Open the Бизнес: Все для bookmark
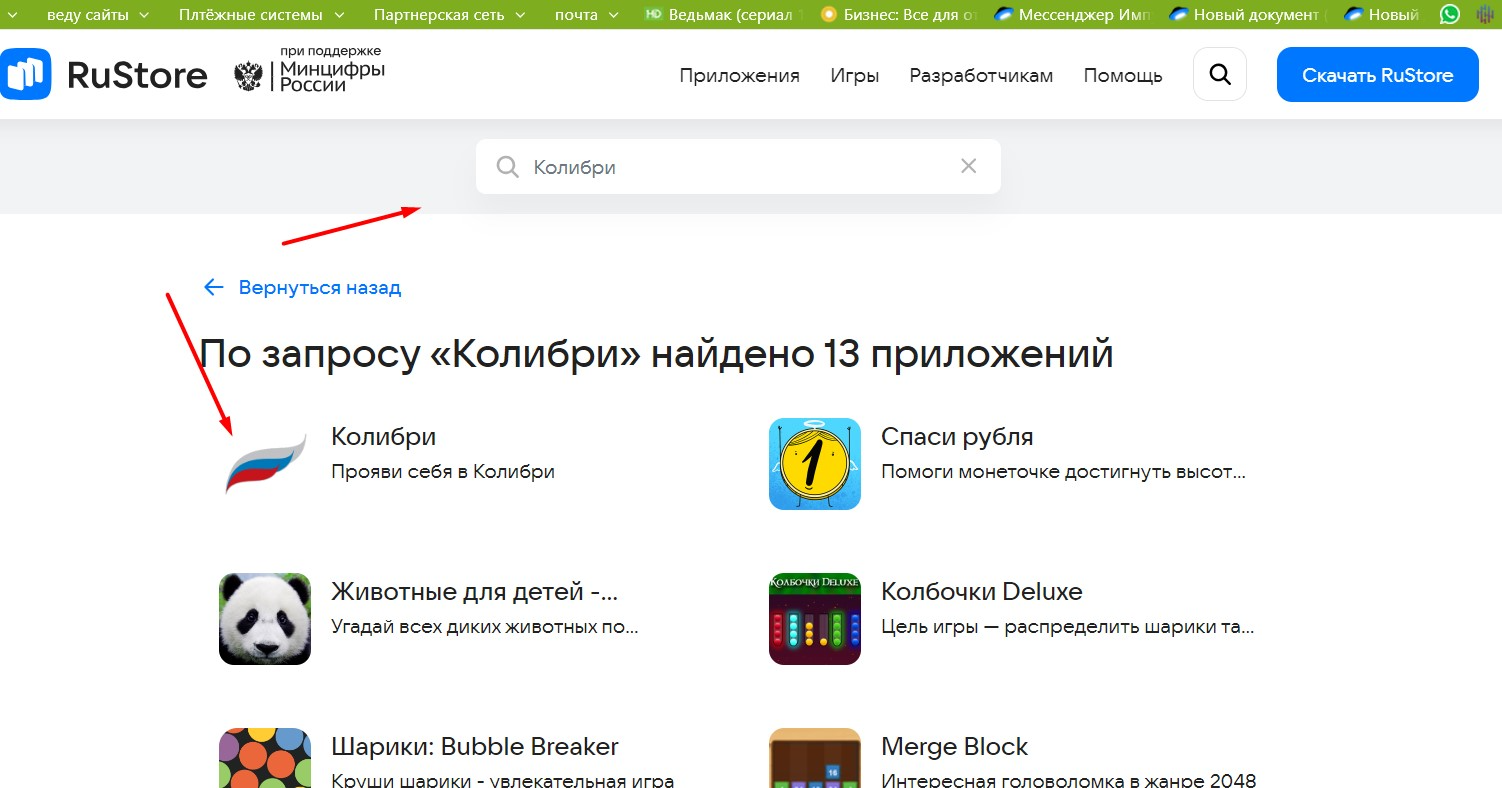This screenshot has height=788, width=1502. (898, 14)
